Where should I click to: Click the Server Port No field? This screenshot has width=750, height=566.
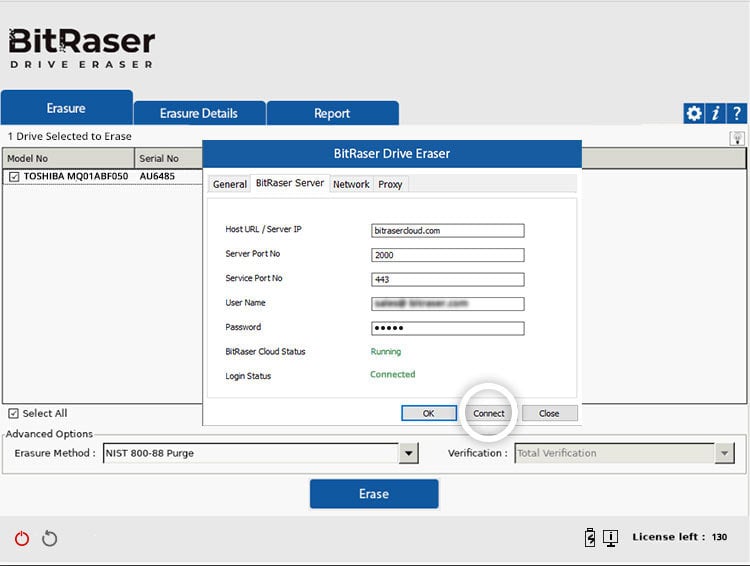click(x=448, y=255)
